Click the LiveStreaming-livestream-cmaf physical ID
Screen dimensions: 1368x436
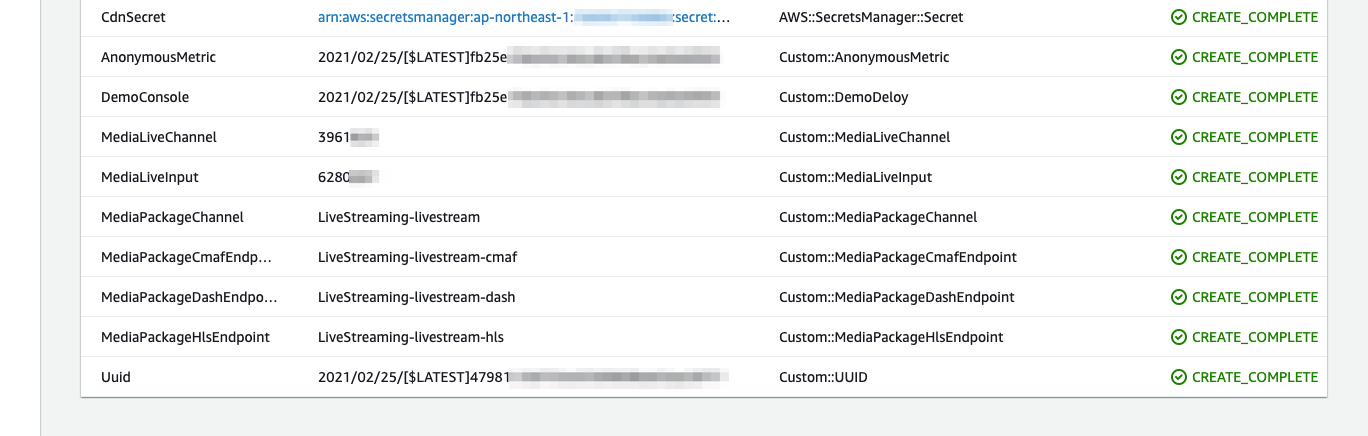click(x=417, y=257)
